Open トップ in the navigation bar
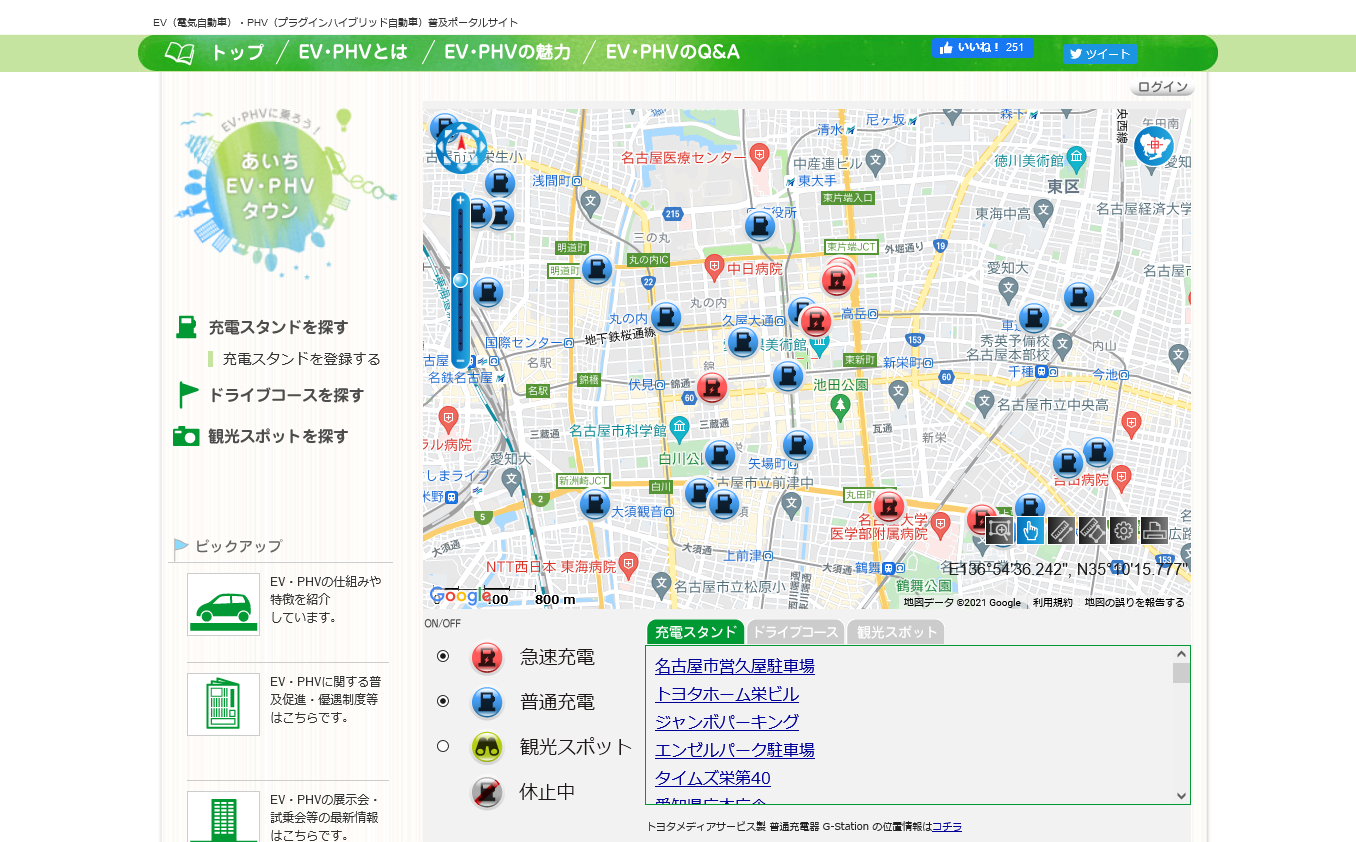Viewport: 1356px width, 842px height. (237, 53)
